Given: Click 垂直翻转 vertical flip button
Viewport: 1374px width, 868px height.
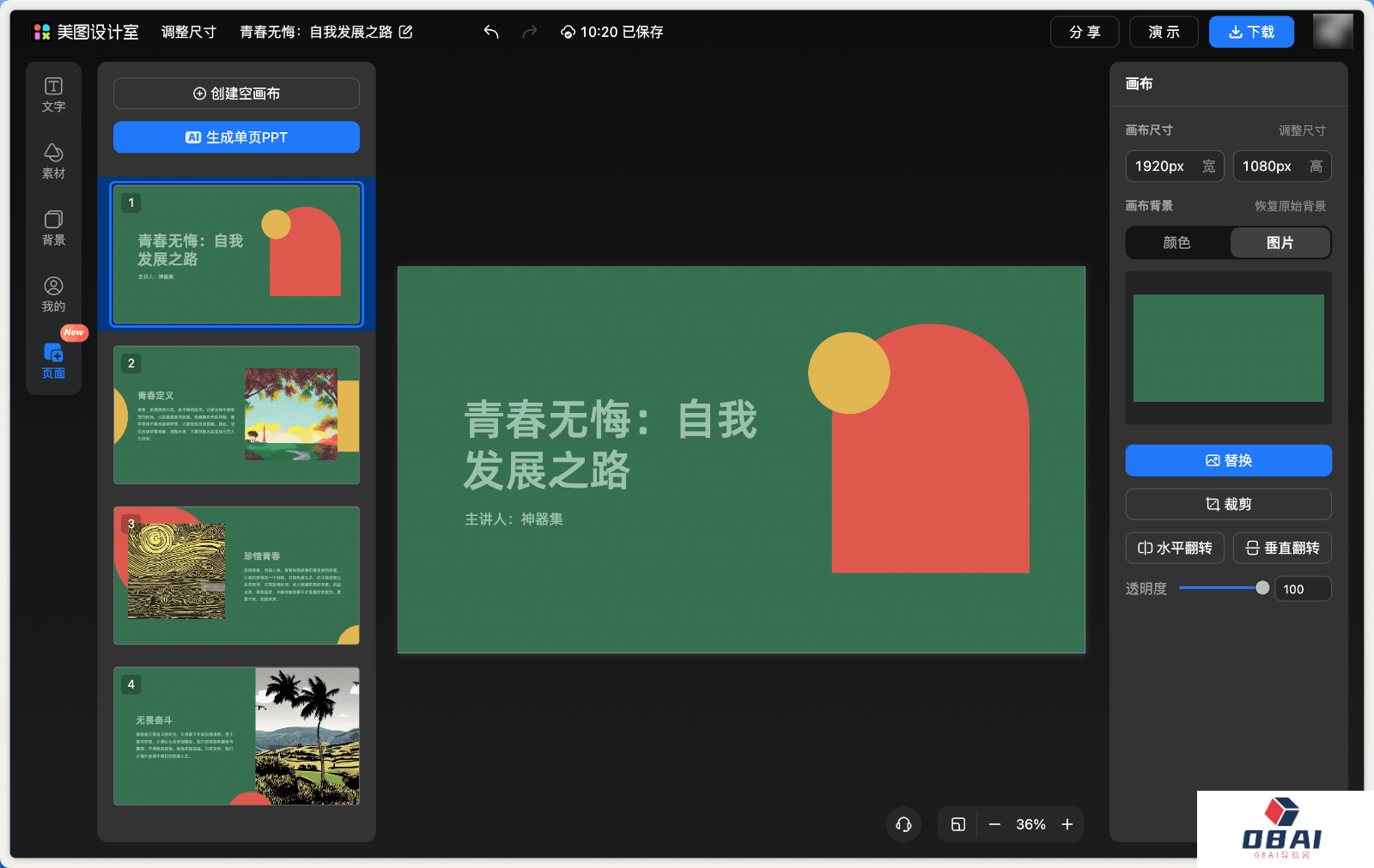Looking at the screenshot, I should coord(1282,548).
